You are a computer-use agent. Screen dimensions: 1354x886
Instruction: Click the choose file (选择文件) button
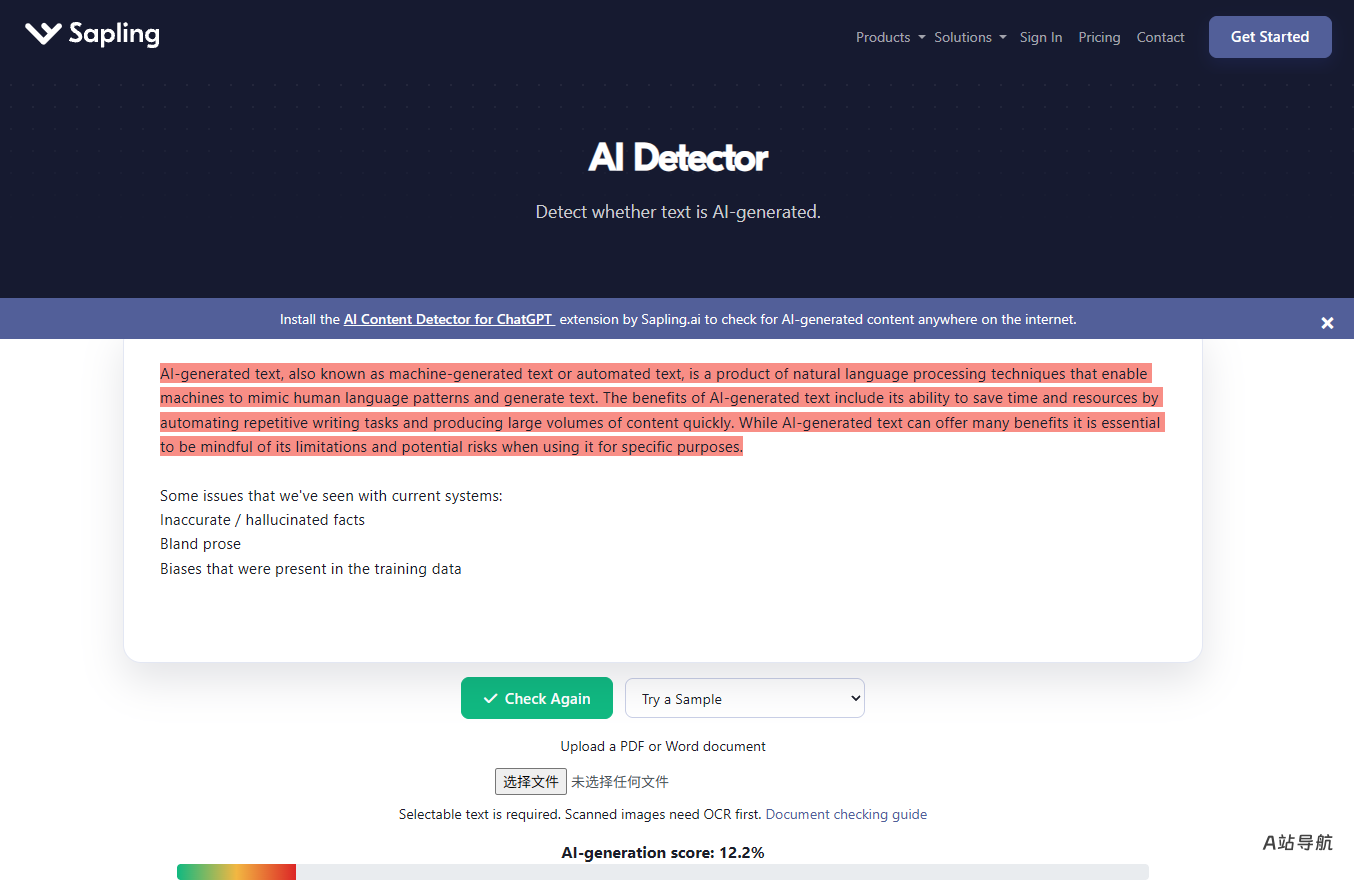coord(531,781)
